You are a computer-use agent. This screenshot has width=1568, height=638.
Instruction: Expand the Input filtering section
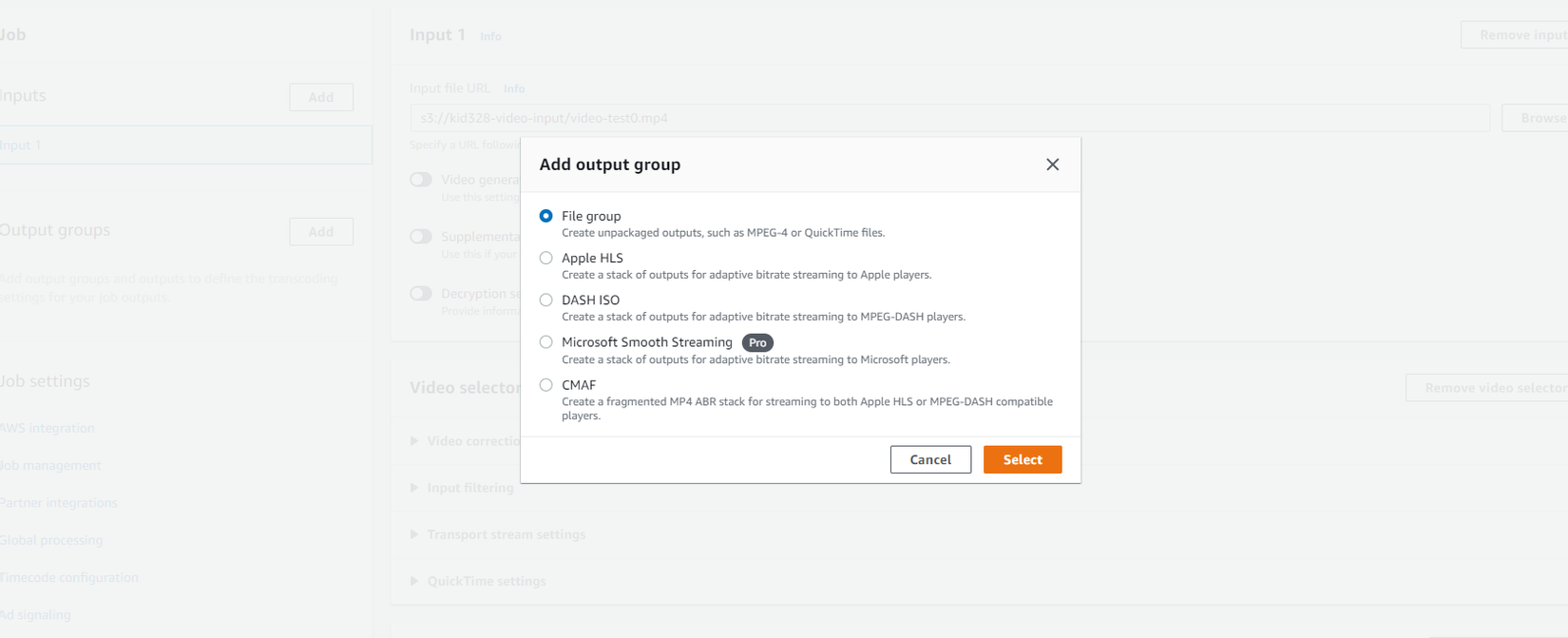click(469, 488)
